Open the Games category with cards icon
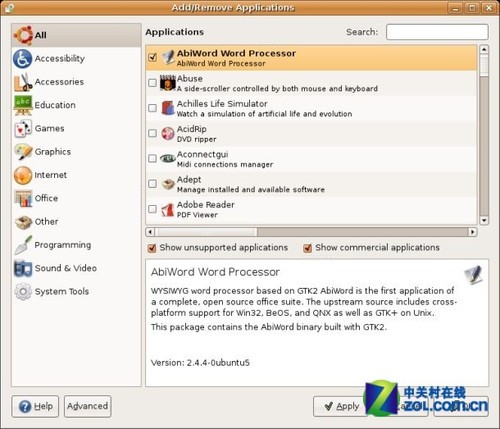Image resolution: width=500 pixels, height=429 pixels. tap(23, 129)
